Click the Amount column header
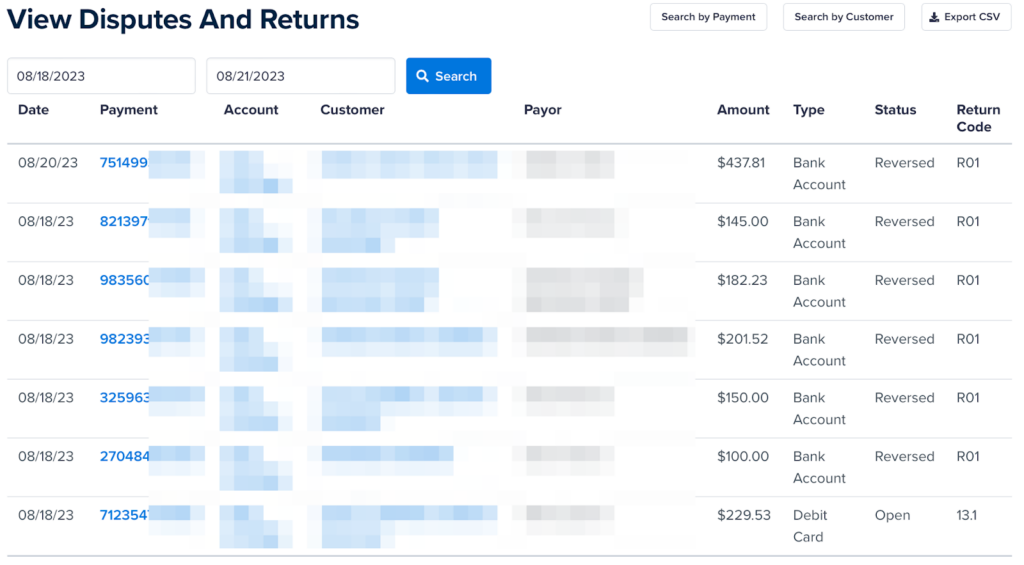Screen dimensions: 1024x565 click(743, 110)
